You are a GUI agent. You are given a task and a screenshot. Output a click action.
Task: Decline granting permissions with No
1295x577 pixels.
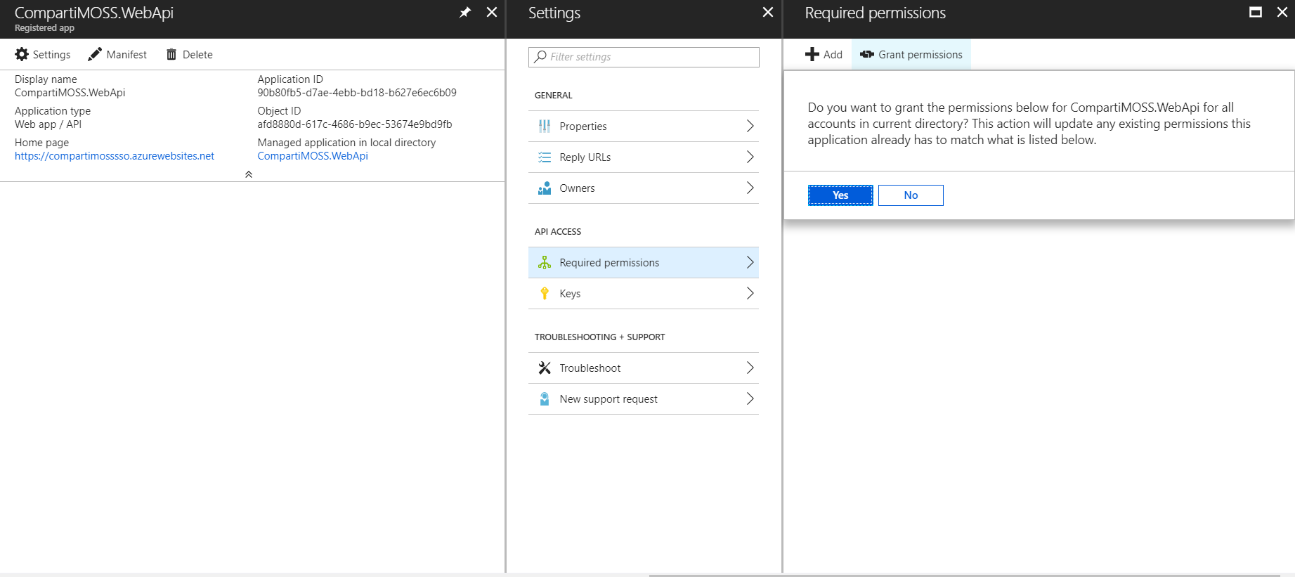(910, 195)
